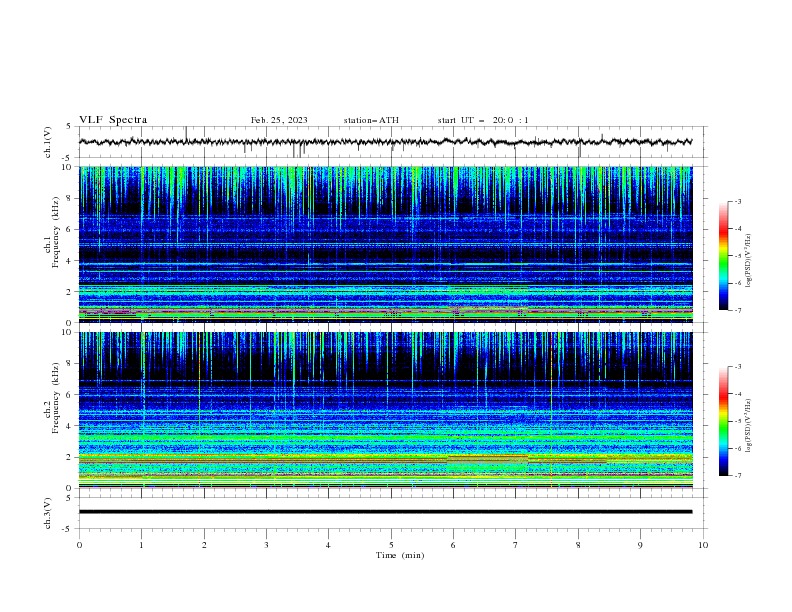Image resolution: width=792 pixels, height=612 pixels.
Task: Click the "-3" label on ch.1 color bar
Action: (x=737, y=201)
